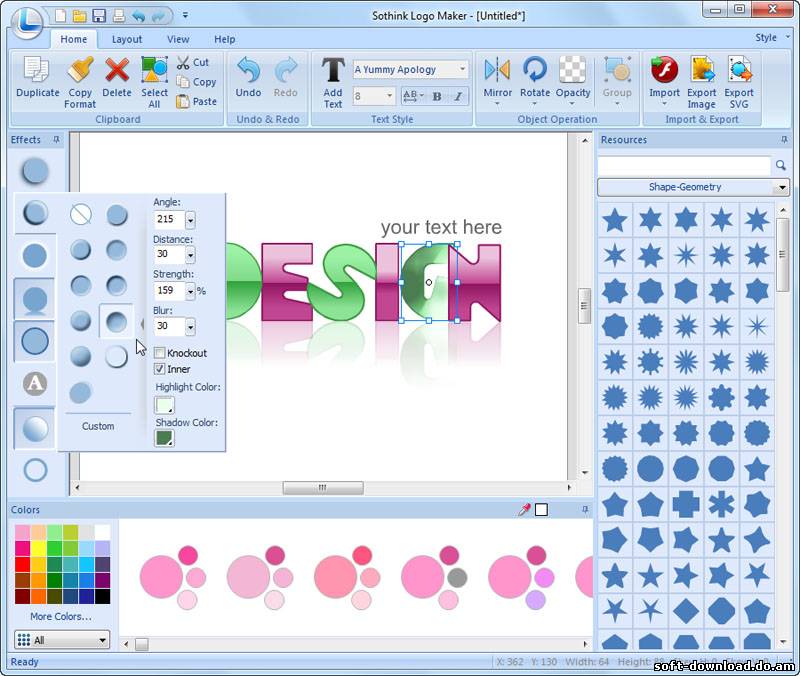Open the Help tab
The height and width of the screenshot is (676, 800).
click(224, 39)
